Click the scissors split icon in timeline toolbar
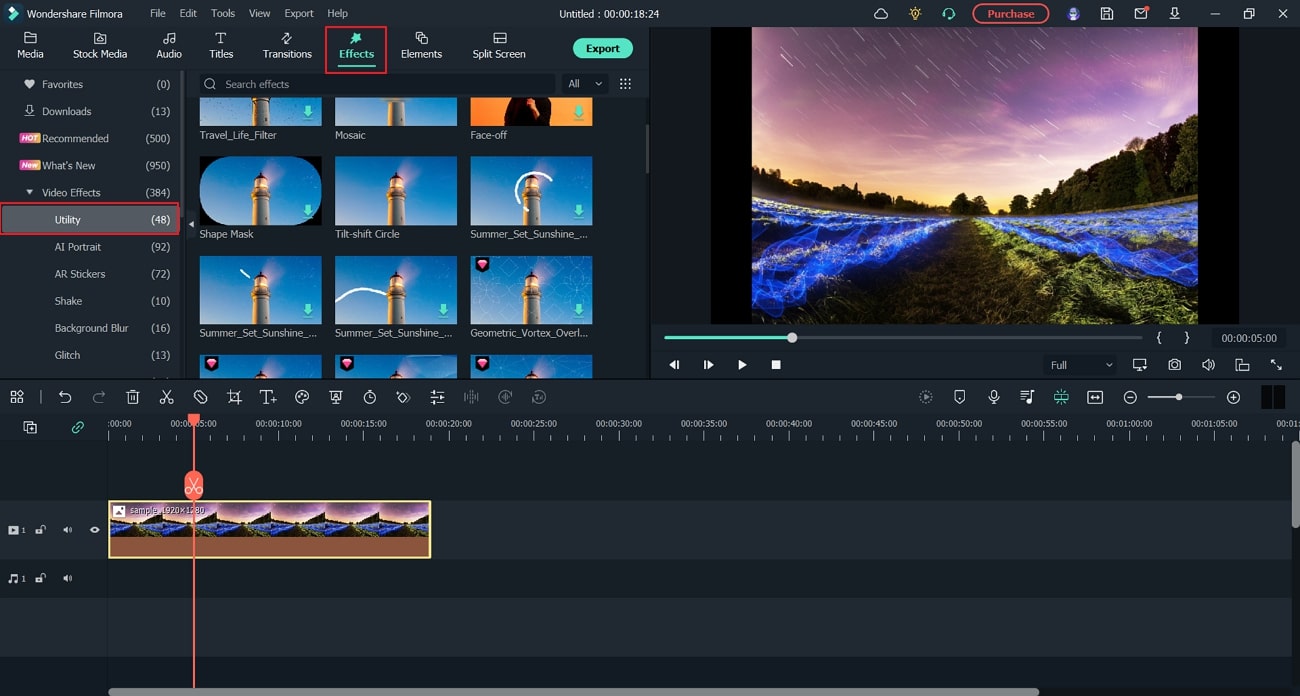Viewport: 1300px width, 696px height. click(x=166, y=397)
